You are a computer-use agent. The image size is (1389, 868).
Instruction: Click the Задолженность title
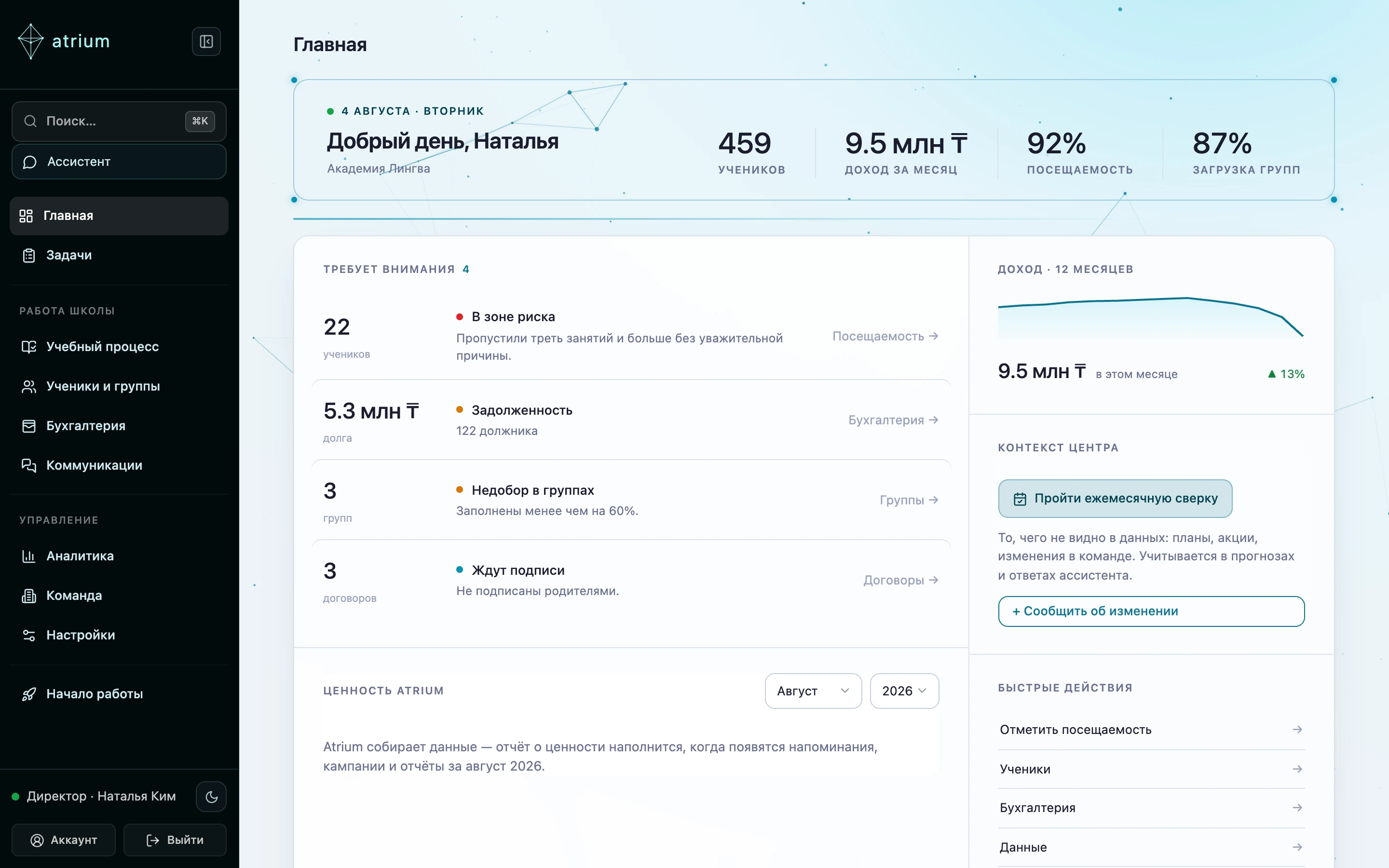click(522, 410)
